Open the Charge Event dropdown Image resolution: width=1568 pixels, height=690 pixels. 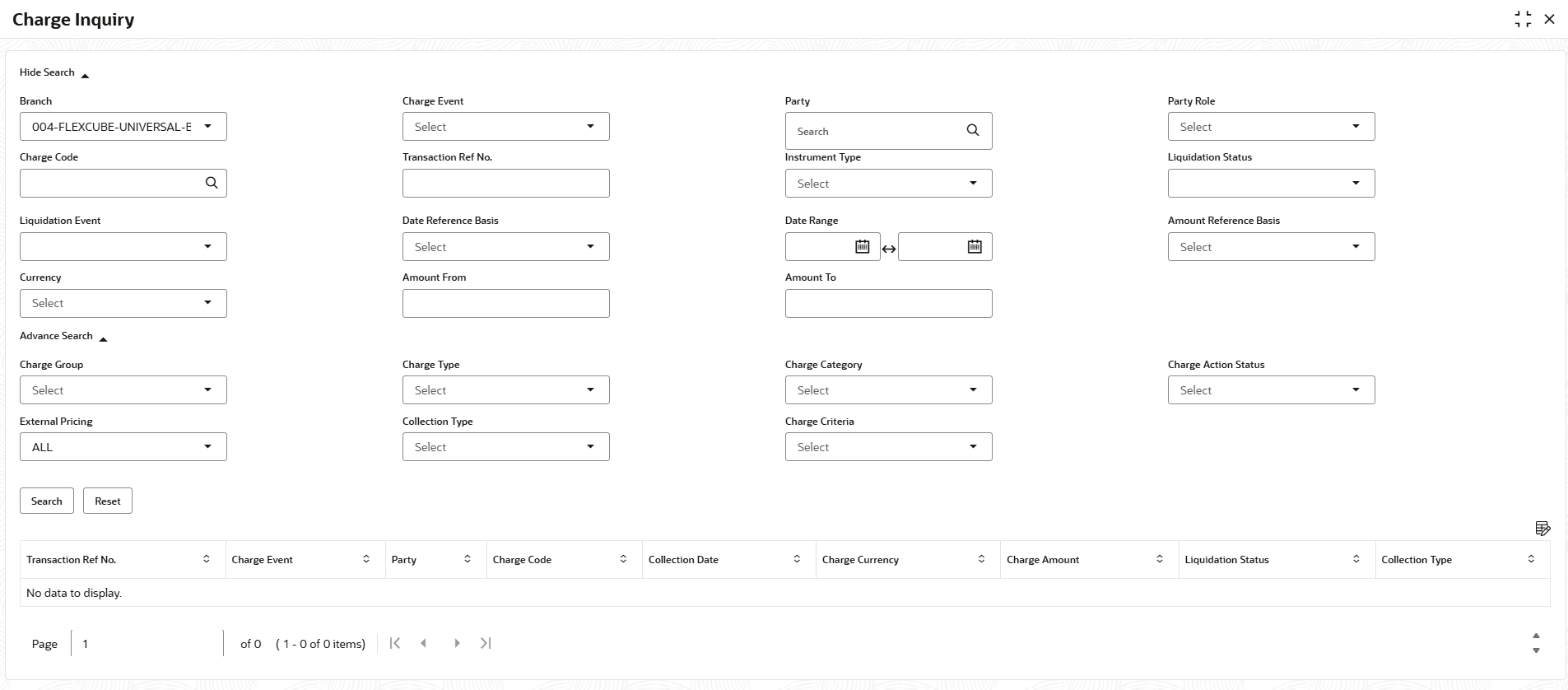click(x=590, y=127)
